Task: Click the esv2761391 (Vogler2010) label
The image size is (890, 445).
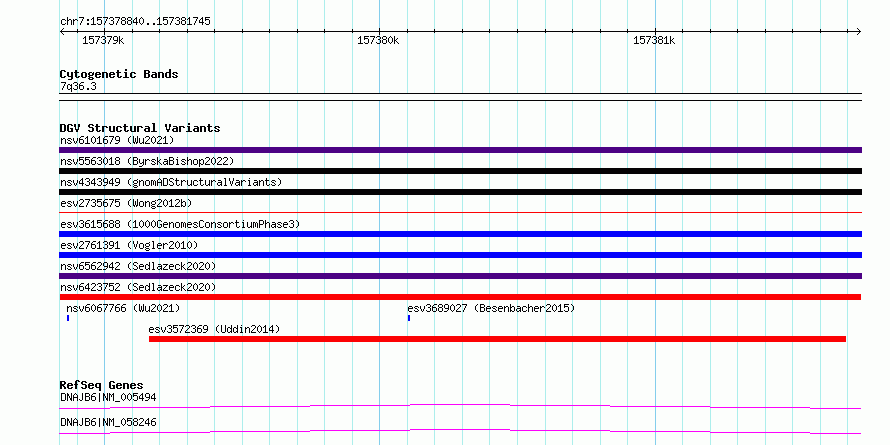Action: pos(129,245)
